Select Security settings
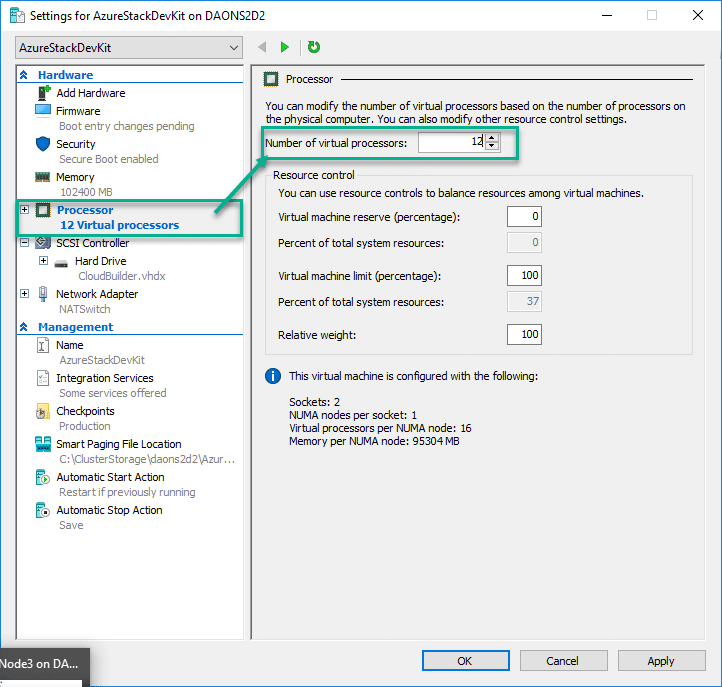722x687 pixels. tap(76, 144)
